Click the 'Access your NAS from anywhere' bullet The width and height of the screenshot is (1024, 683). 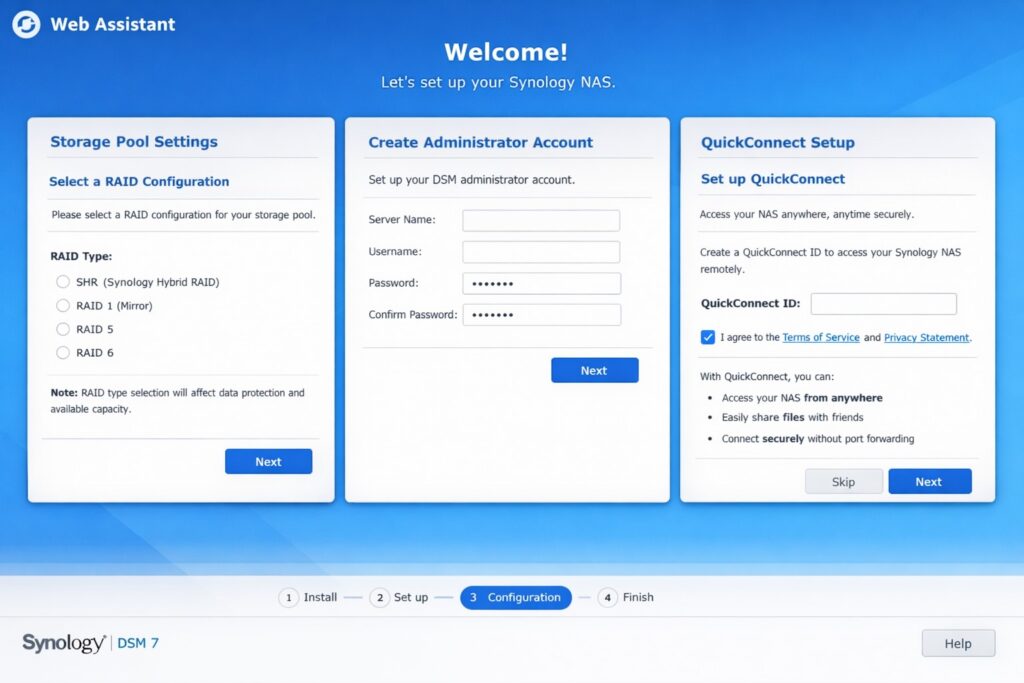point(802,398)
